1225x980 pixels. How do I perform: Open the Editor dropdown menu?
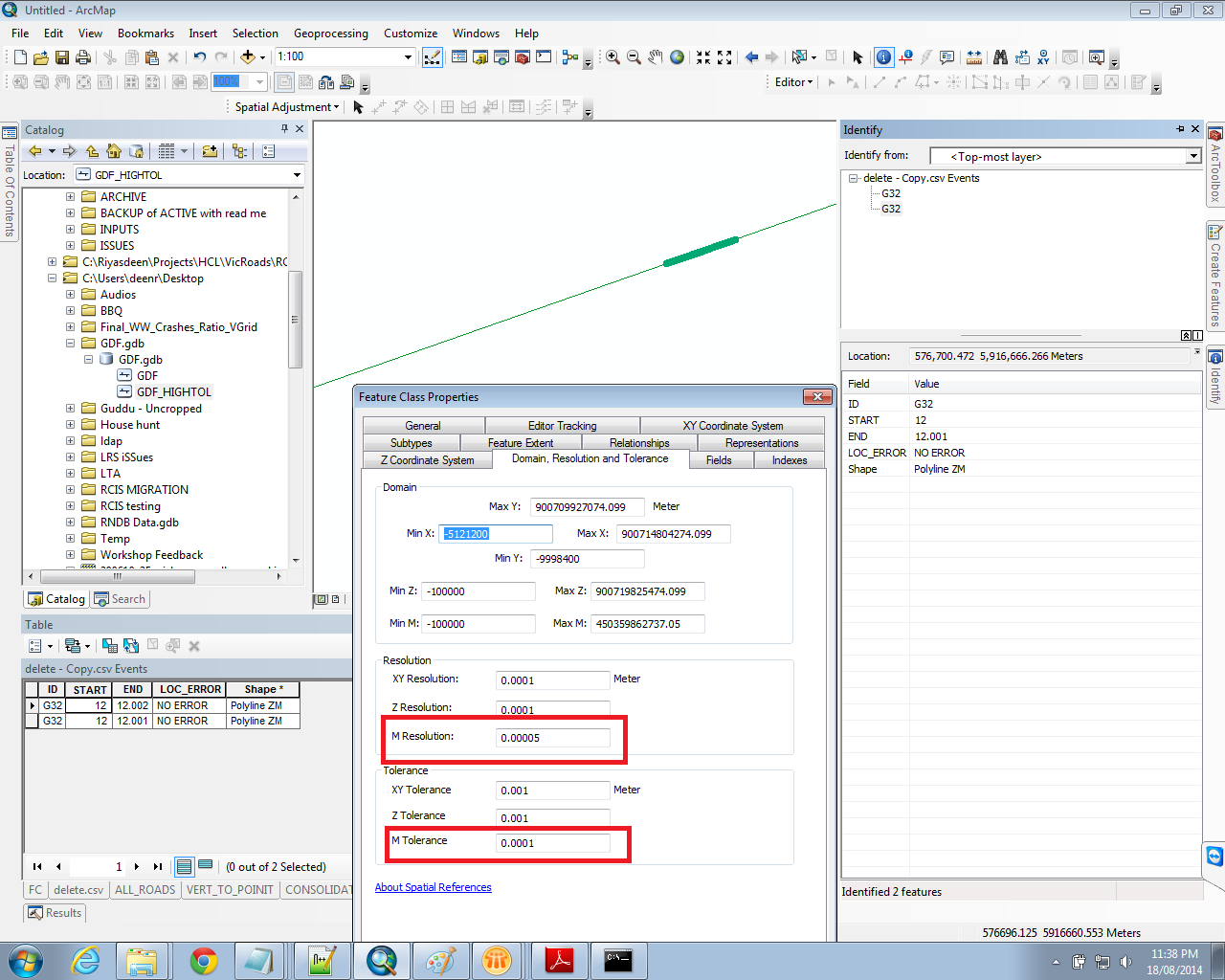tap(793, 82)
